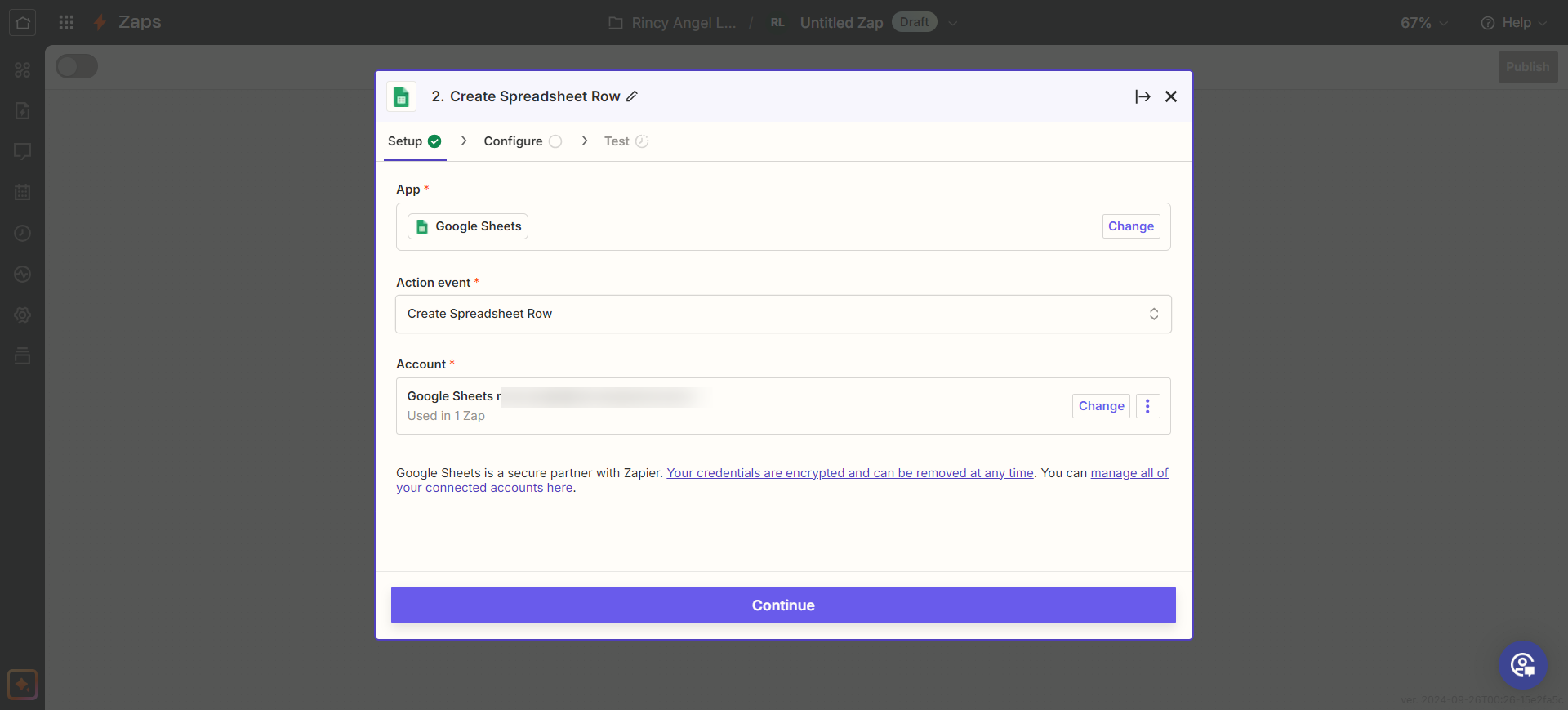Close the Create Spreadsheet Row dialog
The height and width of the screenshot is (710, 1568).
coord(1171,96)
